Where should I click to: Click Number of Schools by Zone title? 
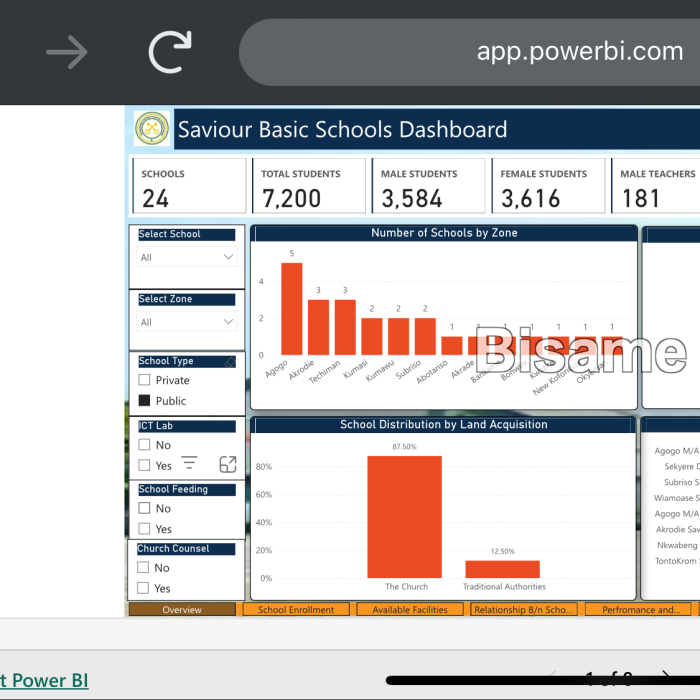pyautogui.click(x=444, y=233)
